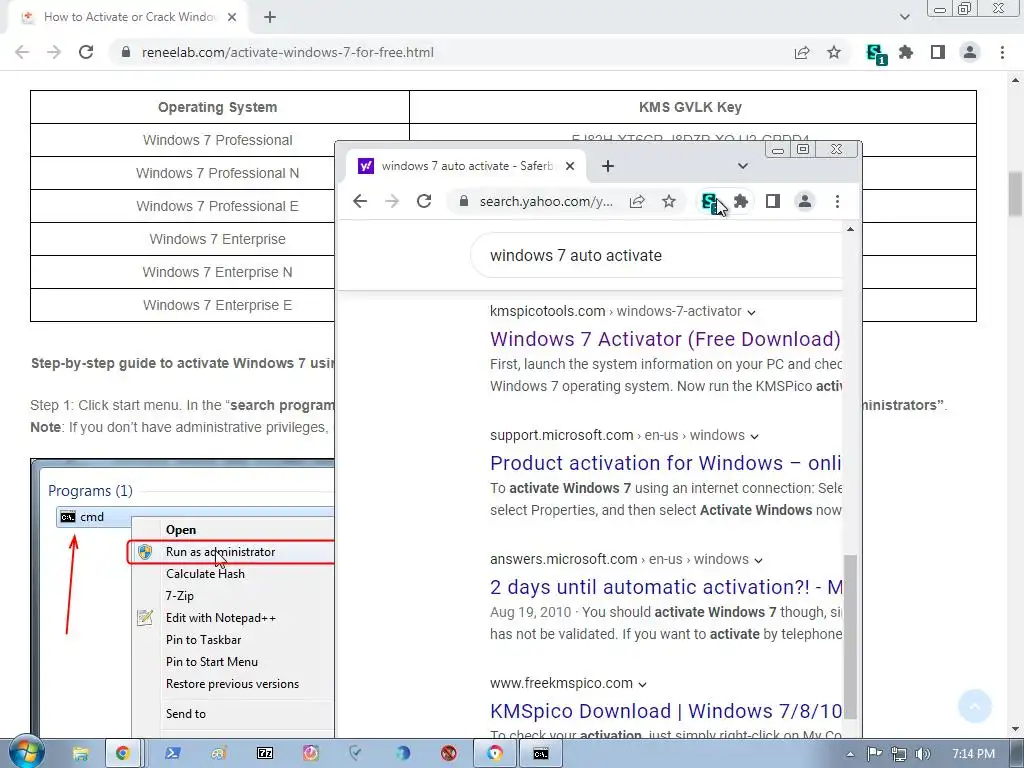Open 'Windows 7 Activator (Free Download)' result

(x=665, y=339)
